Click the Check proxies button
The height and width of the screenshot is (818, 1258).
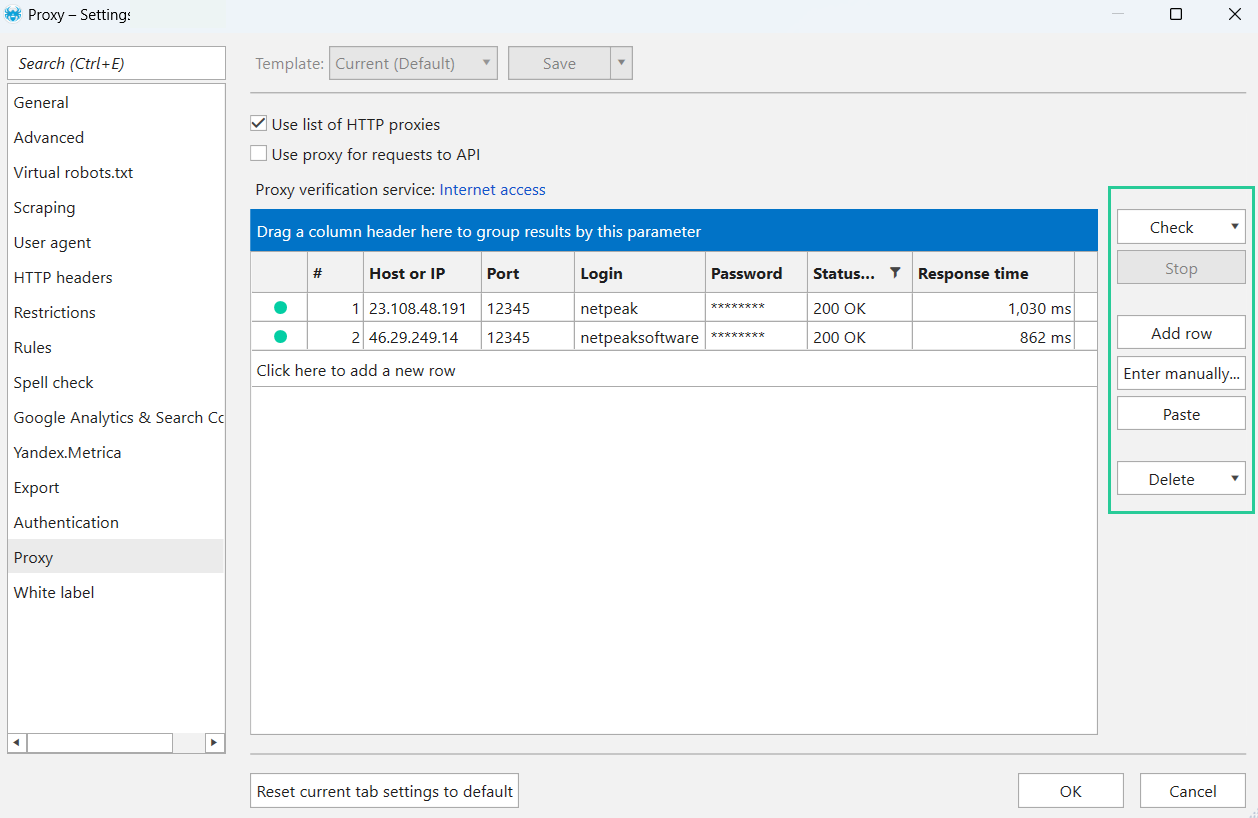tap(1171, 227)
